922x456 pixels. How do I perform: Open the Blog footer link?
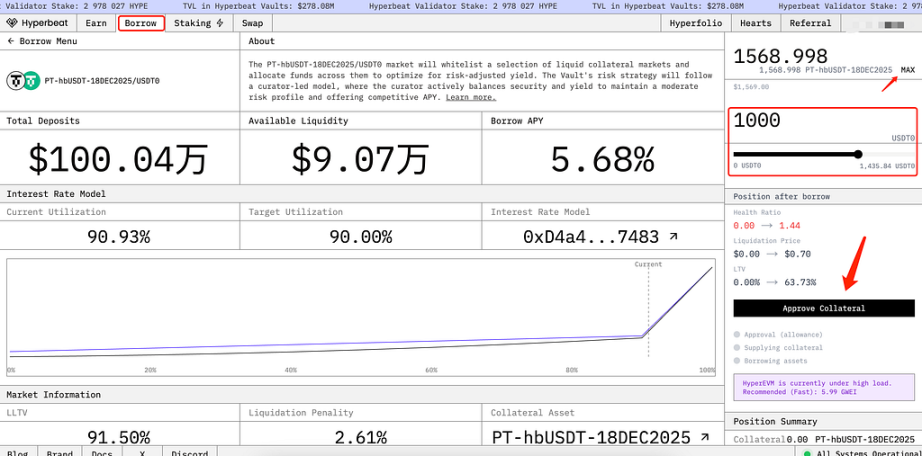pos(18,452)
